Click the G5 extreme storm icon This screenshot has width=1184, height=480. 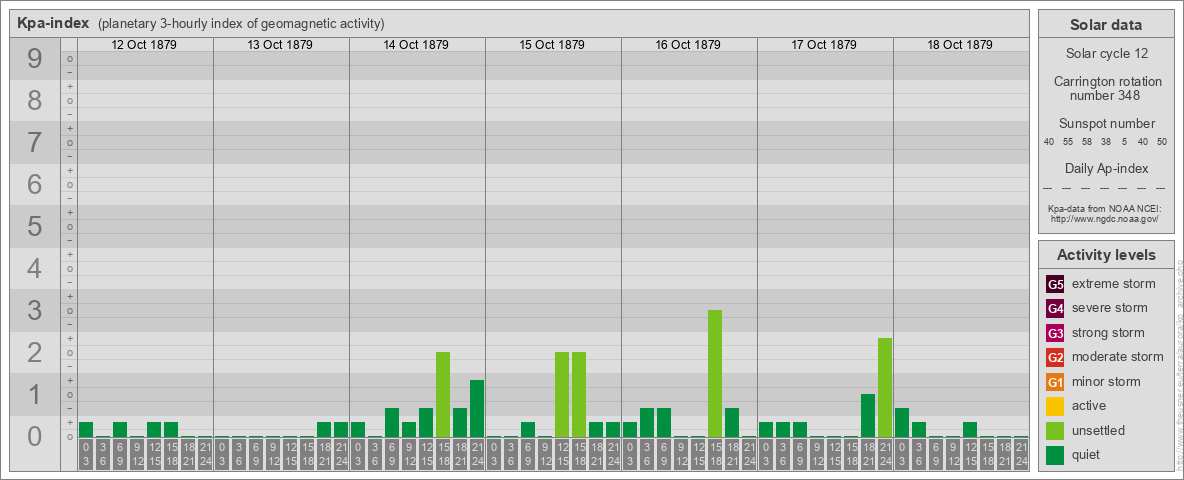point(1055,284)
